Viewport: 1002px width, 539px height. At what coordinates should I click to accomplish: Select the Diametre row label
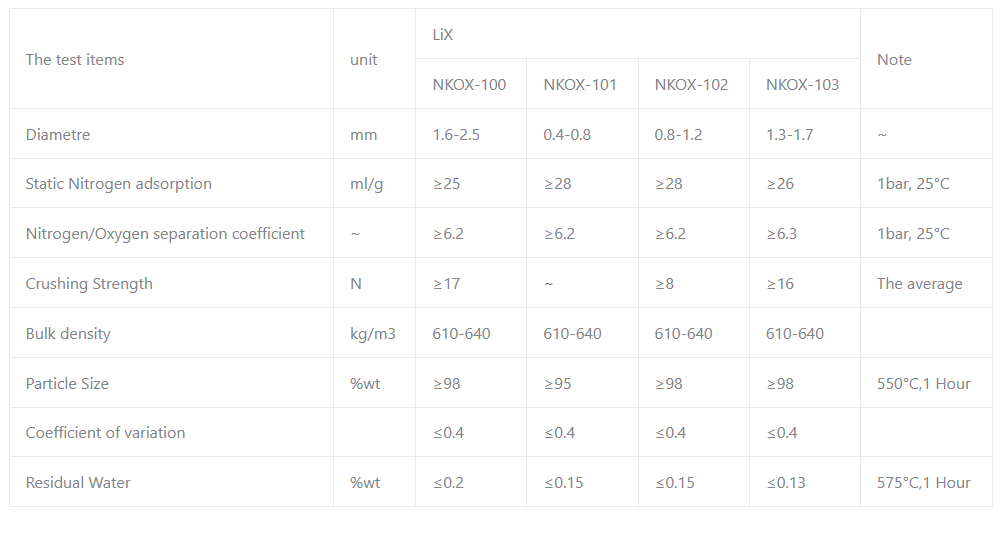[58, 135]
